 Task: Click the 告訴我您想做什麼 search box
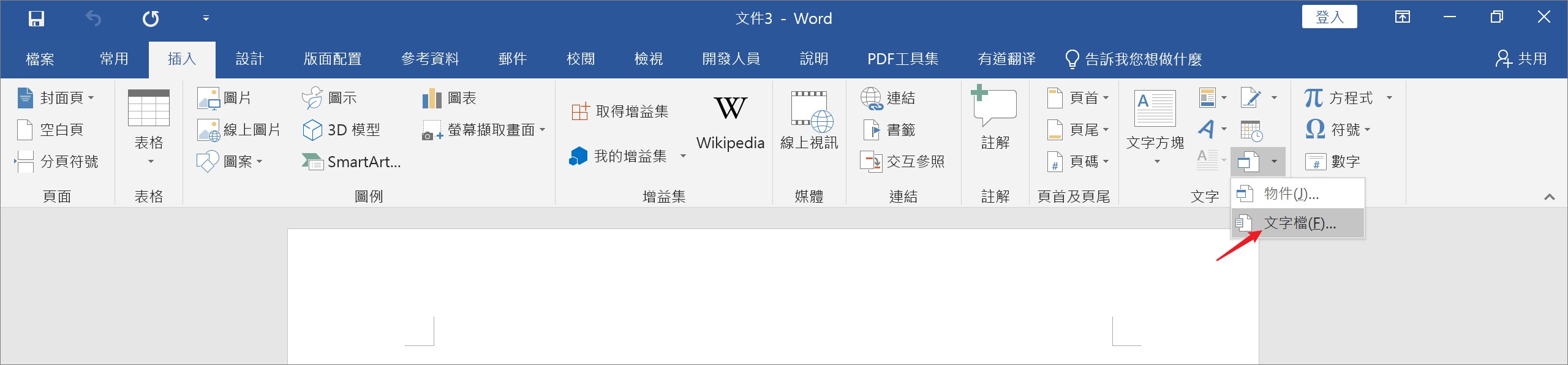pos(1134,59)
